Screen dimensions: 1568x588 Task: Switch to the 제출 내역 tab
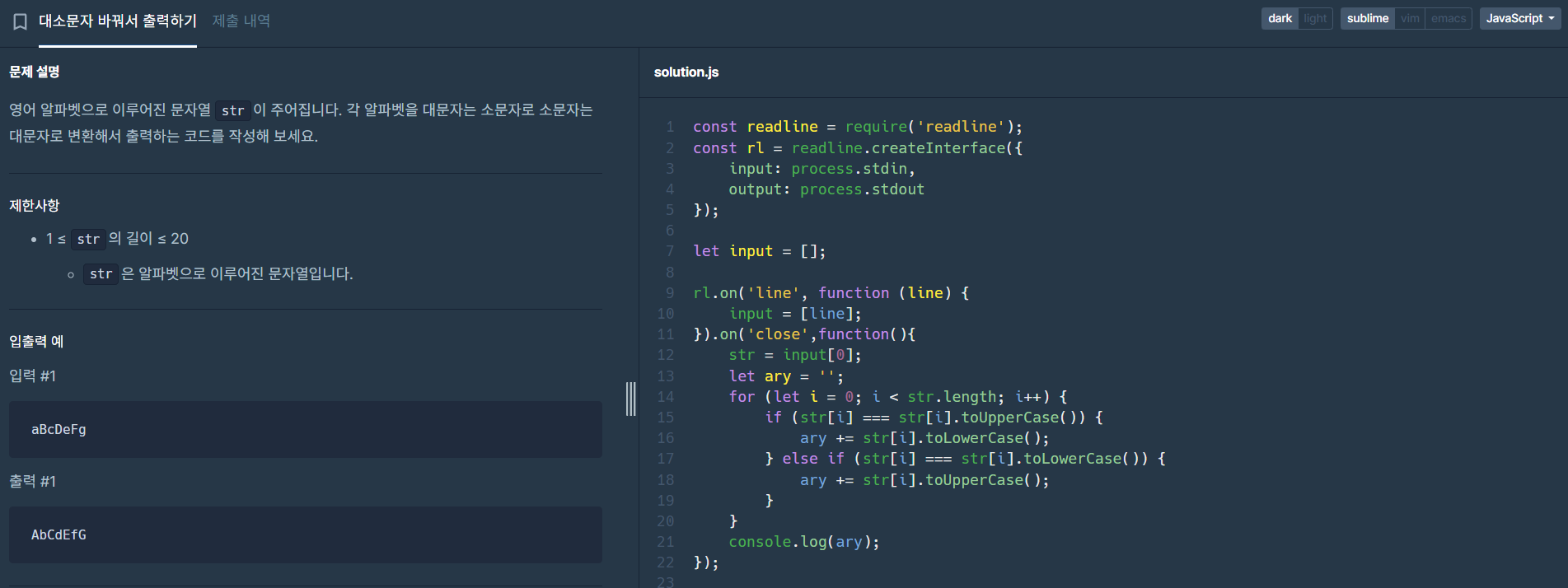tap(241, 21)
